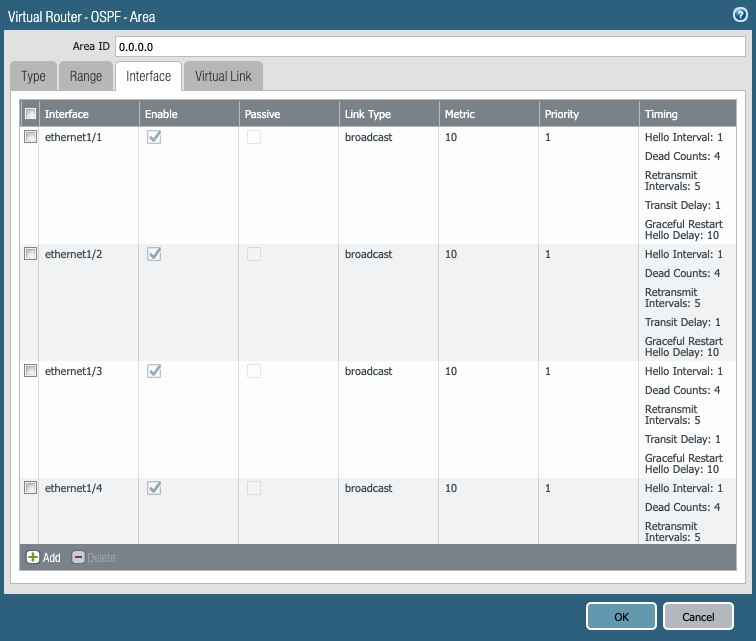The width and height of the screenshot is (756, 641).
Task: Click broadcast link type for ethernet1/3
Action: (x=368, y=371)
